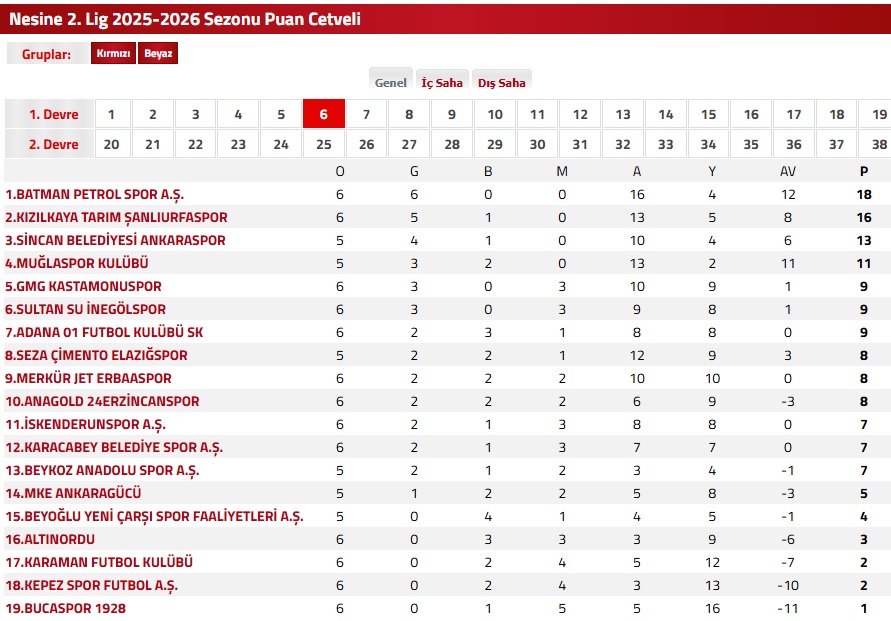This screenshot has width=891, height=621.
Task: Select week 1 in 1. Devre
Action: (x=111, y=114)
